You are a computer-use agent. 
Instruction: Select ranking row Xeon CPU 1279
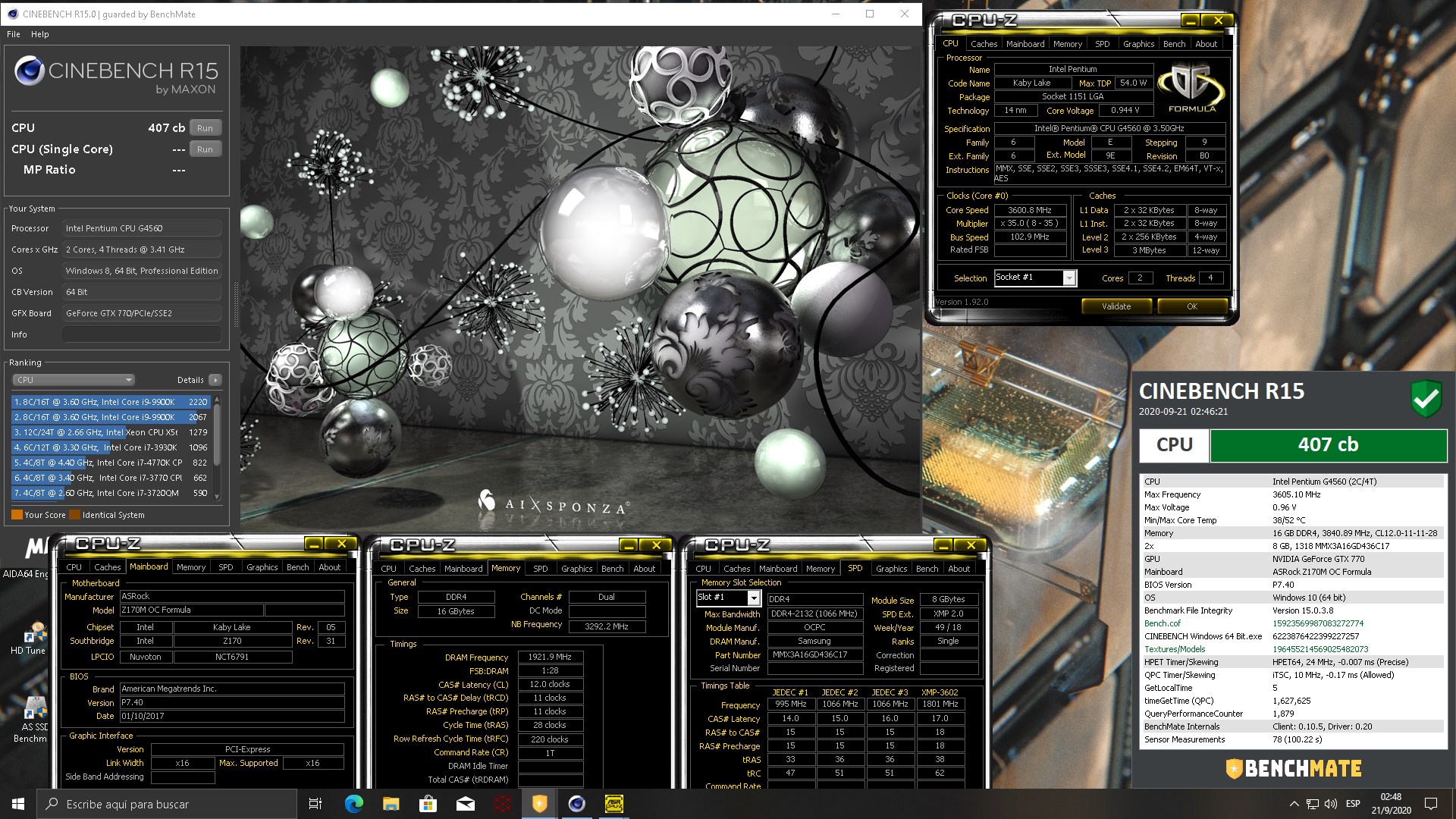pyautogui.click(x=111, y=432)
